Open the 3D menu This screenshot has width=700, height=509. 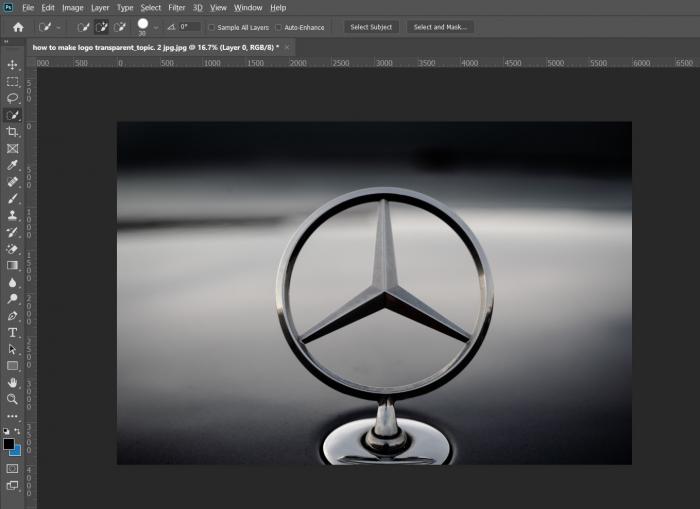(198, 8)
